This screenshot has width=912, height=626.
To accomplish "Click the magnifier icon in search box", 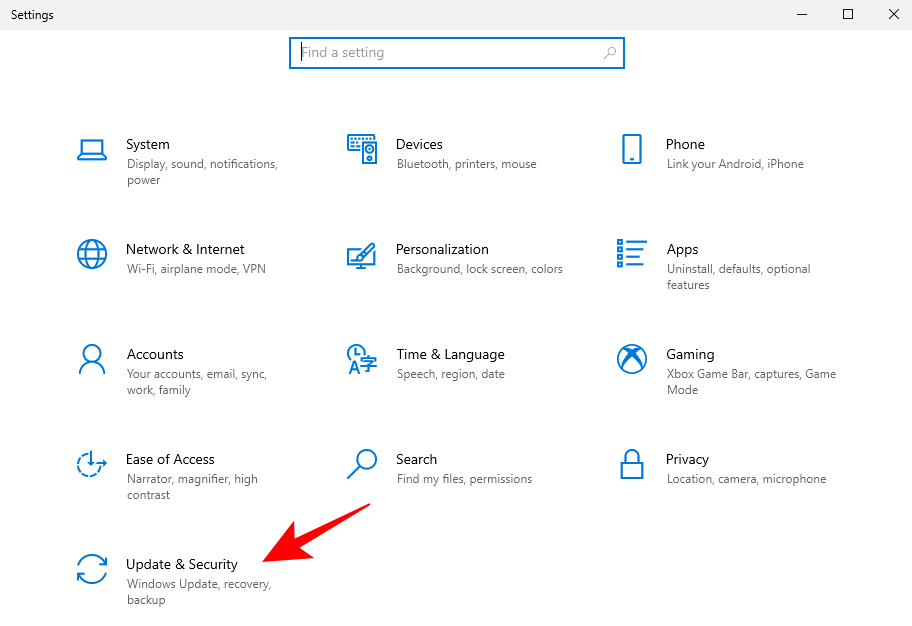I will click(x=610, y=53).
